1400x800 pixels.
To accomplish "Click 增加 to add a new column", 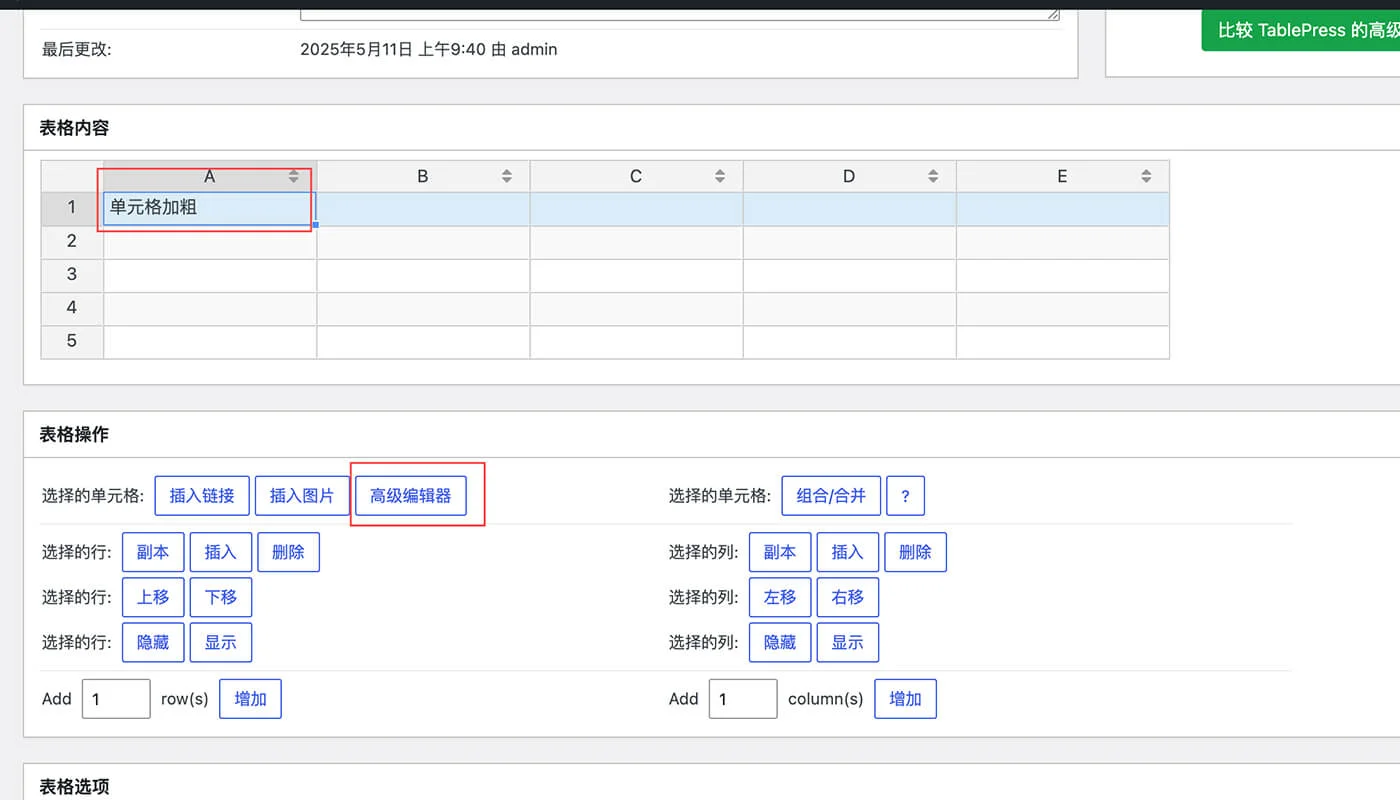I will [905, 698].
